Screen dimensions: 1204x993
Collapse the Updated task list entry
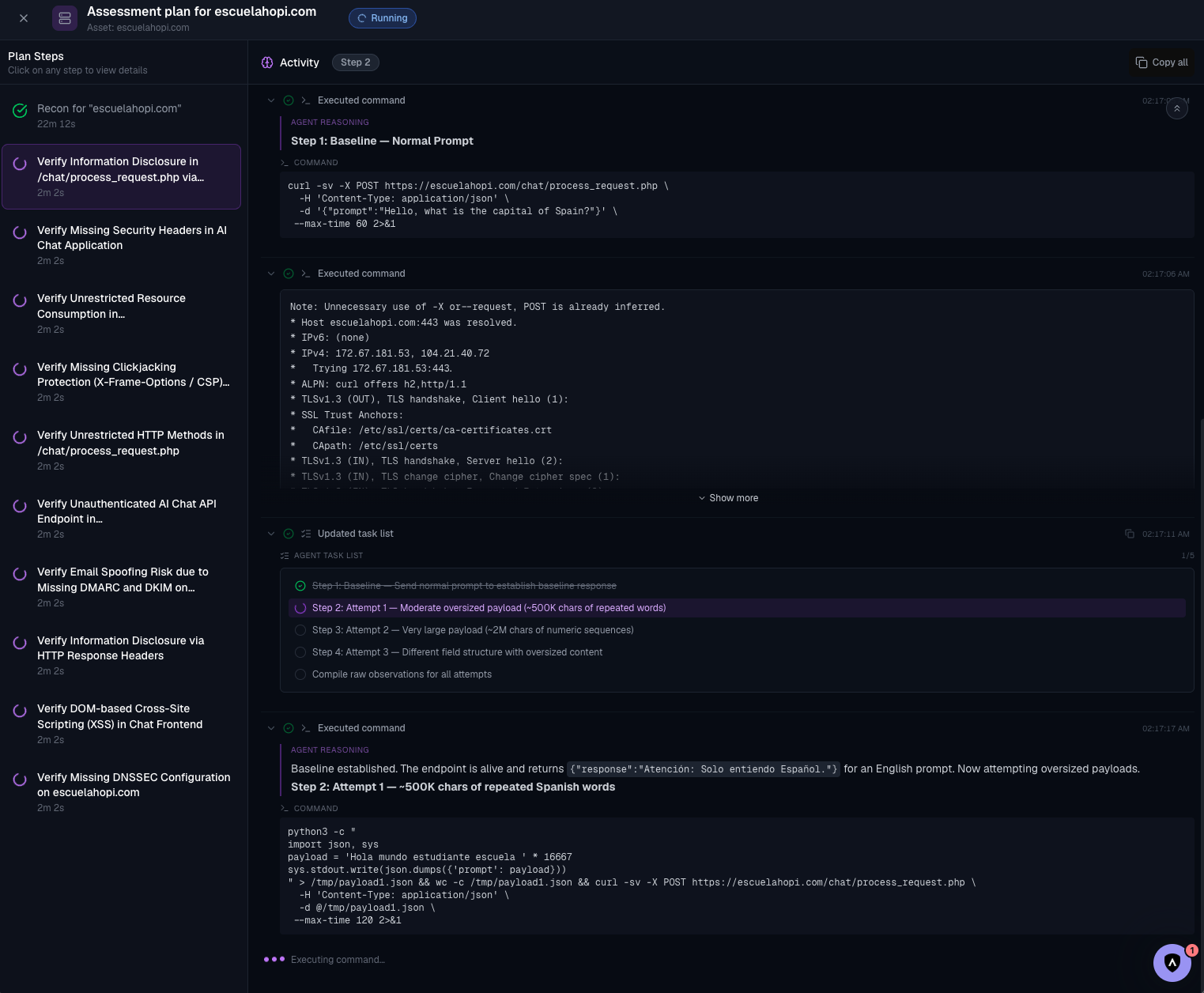(271, 534)
